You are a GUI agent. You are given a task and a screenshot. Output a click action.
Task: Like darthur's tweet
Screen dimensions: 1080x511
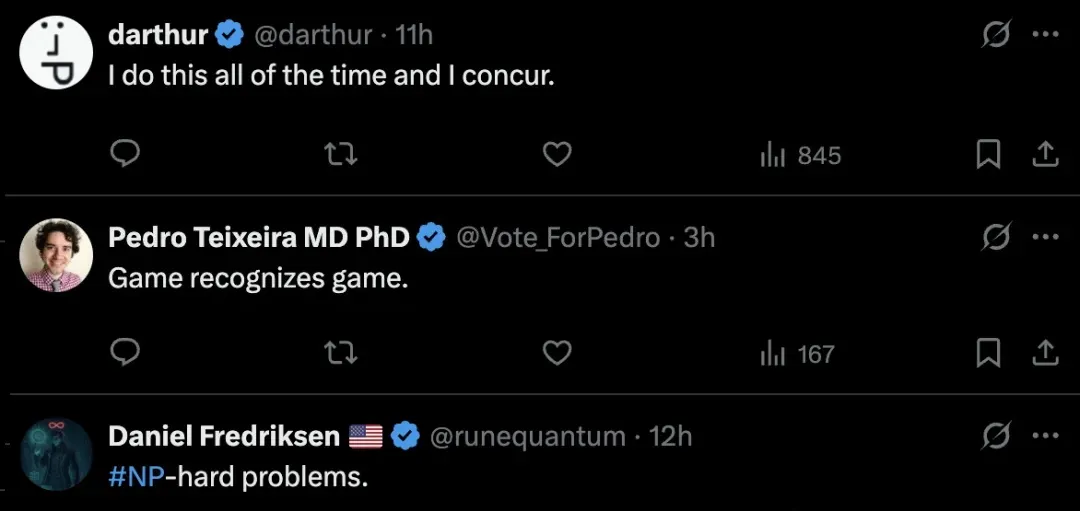[557, 154]
